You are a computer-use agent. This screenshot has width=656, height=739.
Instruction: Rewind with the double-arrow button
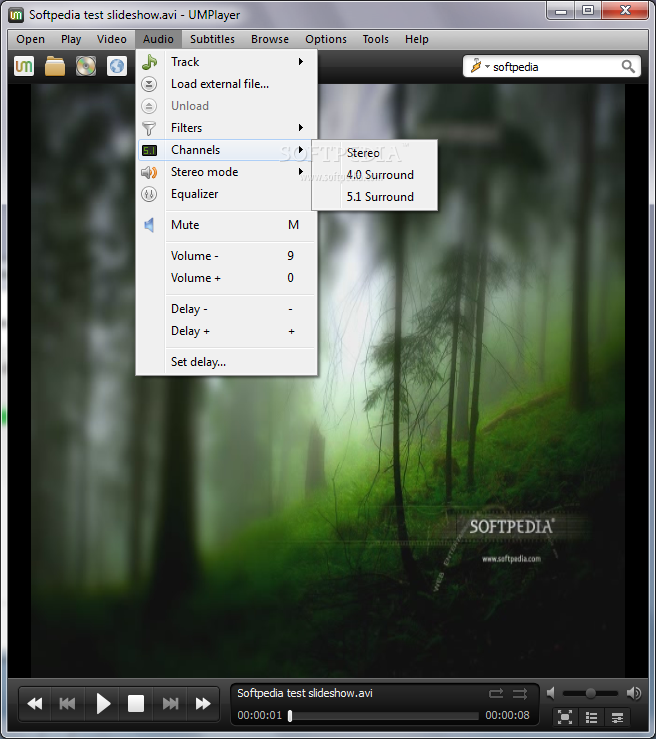[35, 704]
